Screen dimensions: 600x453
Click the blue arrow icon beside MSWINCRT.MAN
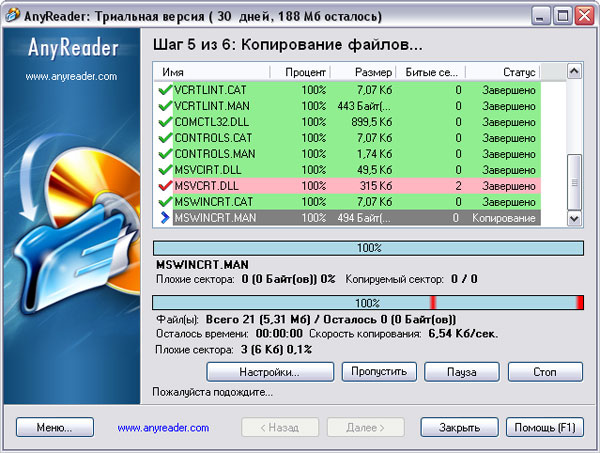tap(165, 217)
